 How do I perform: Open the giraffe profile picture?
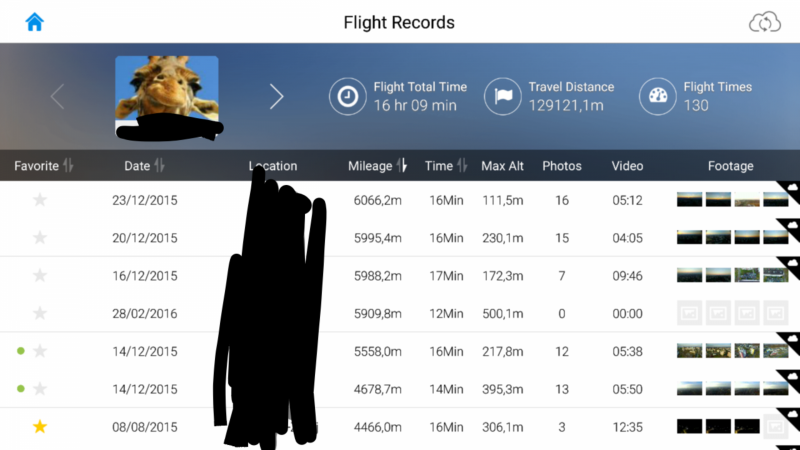pyautogui.click(x=166, y=90)
